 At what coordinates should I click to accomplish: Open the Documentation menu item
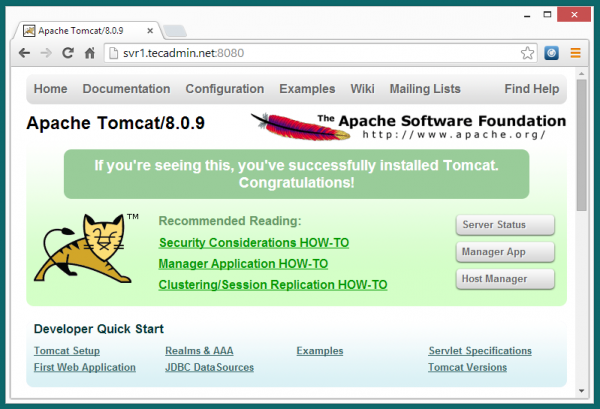click(126, 89)
